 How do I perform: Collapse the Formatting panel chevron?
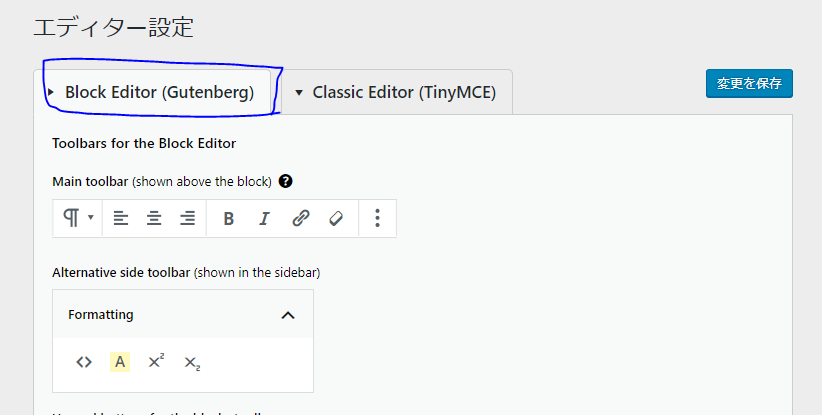tap(288, 315)
